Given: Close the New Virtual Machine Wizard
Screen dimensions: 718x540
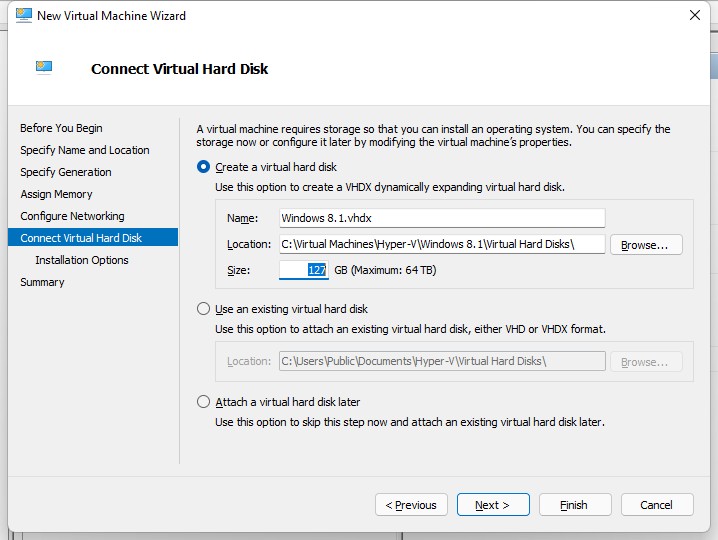Looking at the screenshot, I should point(695,15).
